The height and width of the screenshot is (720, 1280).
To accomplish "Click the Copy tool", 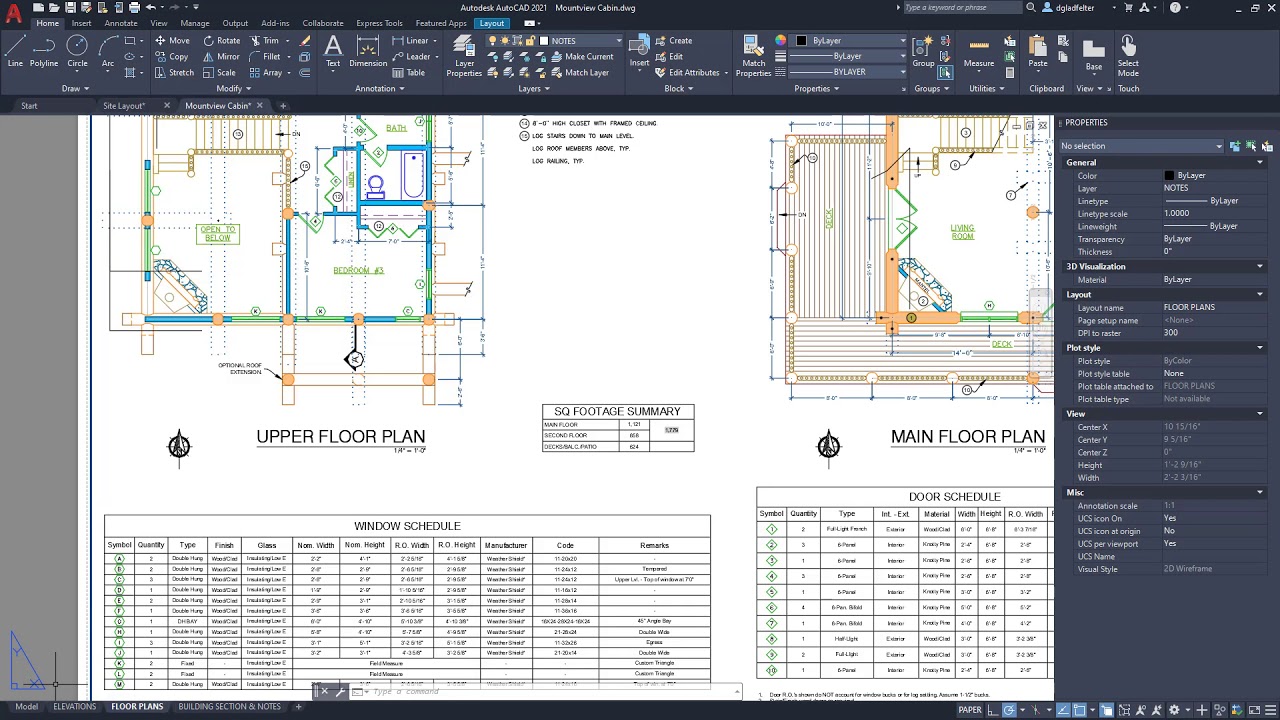I will click(x=171, y=57).
